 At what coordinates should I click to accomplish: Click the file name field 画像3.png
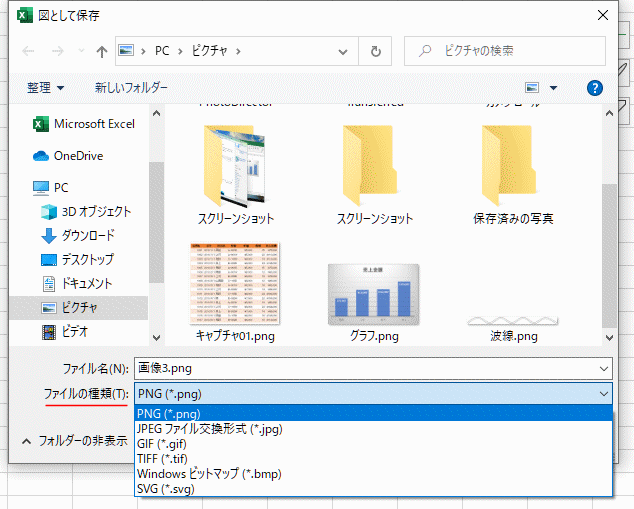[x=366, y=368]
